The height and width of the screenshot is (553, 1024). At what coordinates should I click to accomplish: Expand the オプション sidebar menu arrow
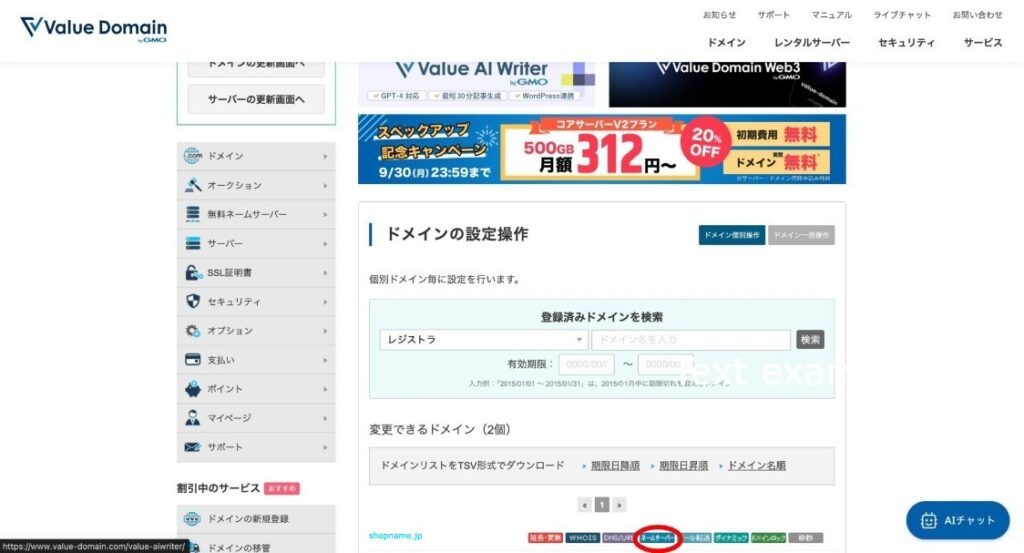[325, 331]
